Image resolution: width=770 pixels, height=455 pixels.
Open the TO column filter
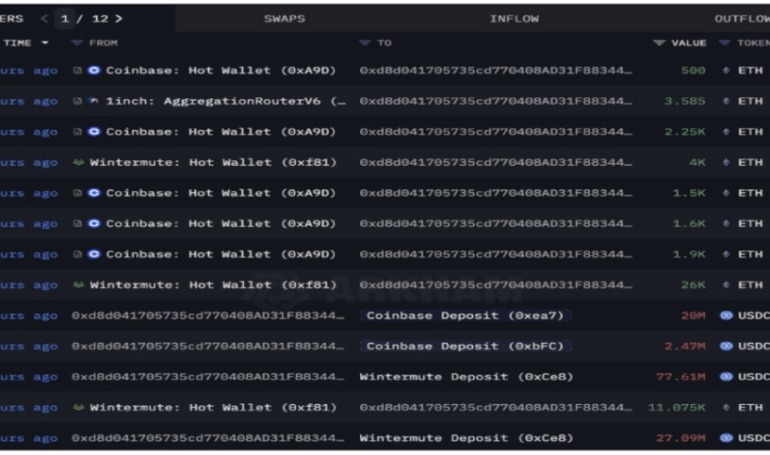364,43
